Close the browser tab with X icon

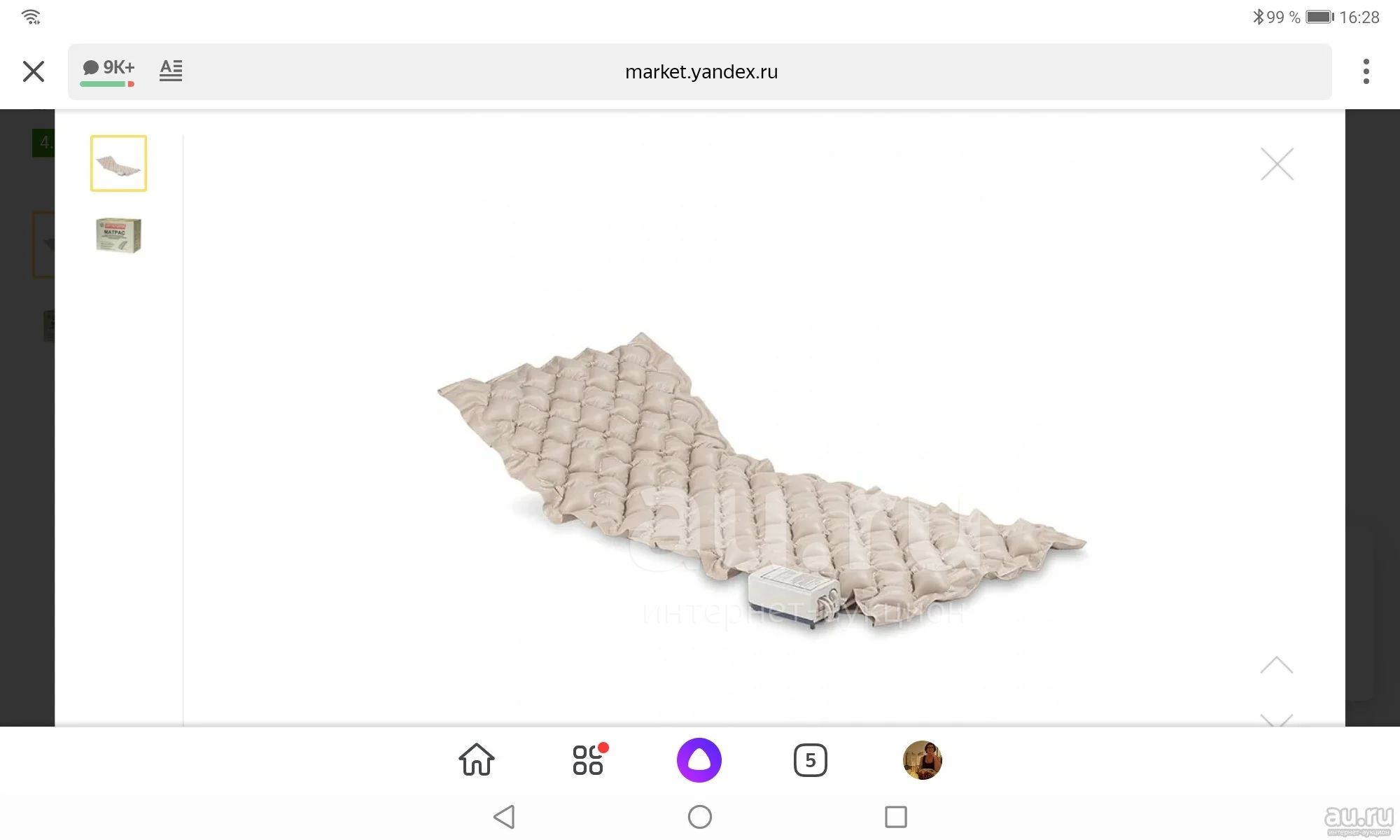pos(34,71)
